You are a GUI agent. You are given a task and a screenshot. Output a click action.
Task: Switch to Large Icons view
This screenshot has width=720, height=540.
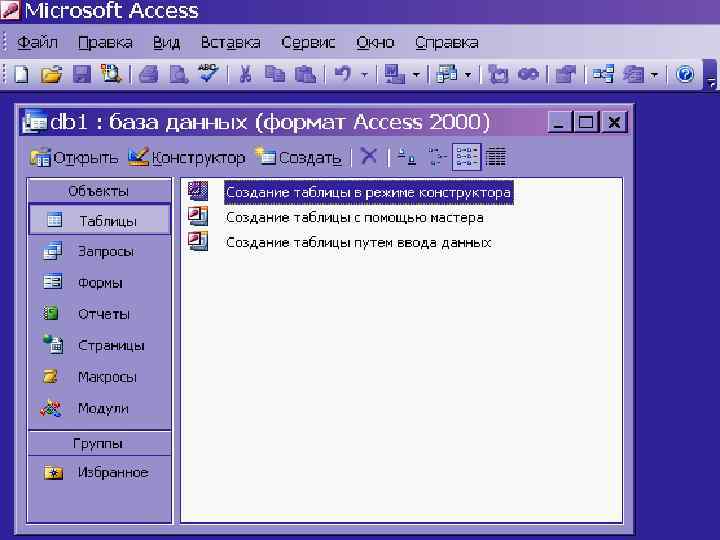[x=407, y=157]
